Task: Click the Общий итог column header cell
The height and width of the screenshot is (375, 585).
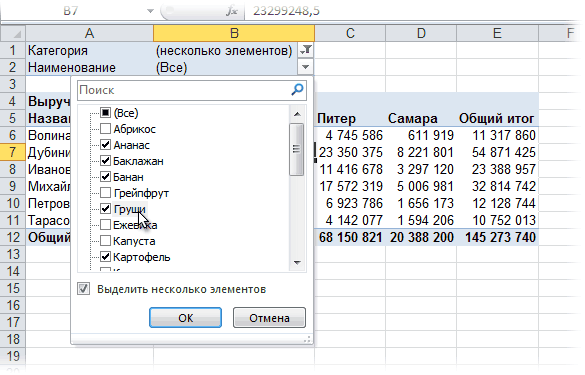Action: [x=497, y=118]
